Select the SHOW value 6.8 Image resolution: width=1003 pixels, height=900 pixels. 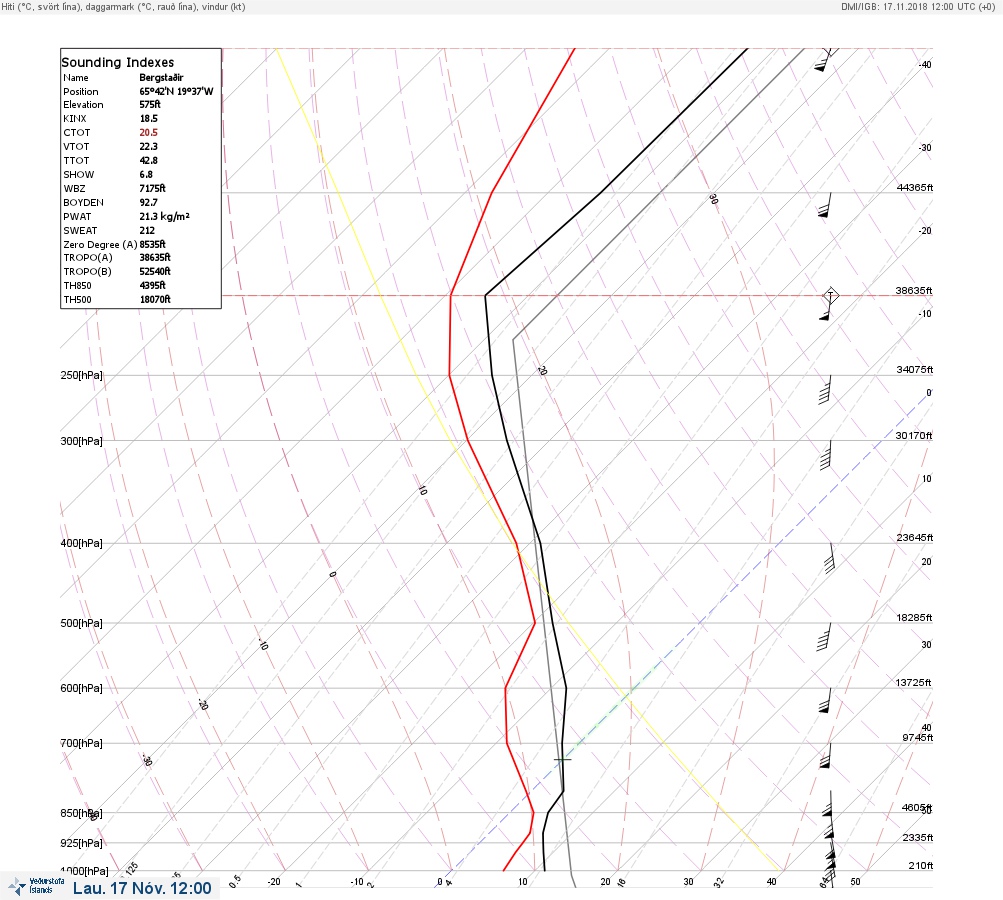tap(146, 175)
